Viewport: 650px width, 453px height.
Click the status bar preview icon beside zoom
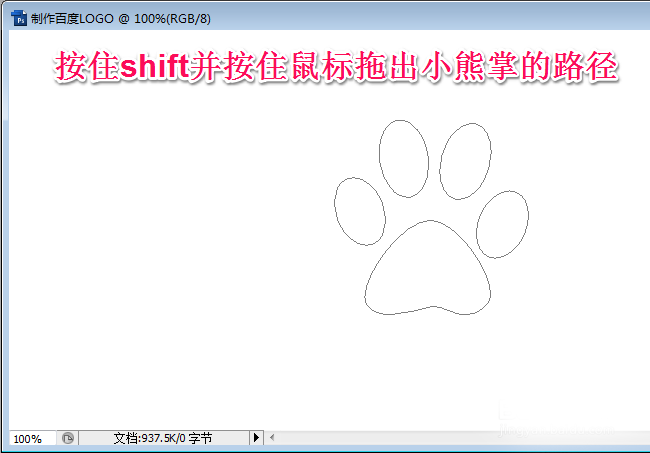(x=68, y=438)
